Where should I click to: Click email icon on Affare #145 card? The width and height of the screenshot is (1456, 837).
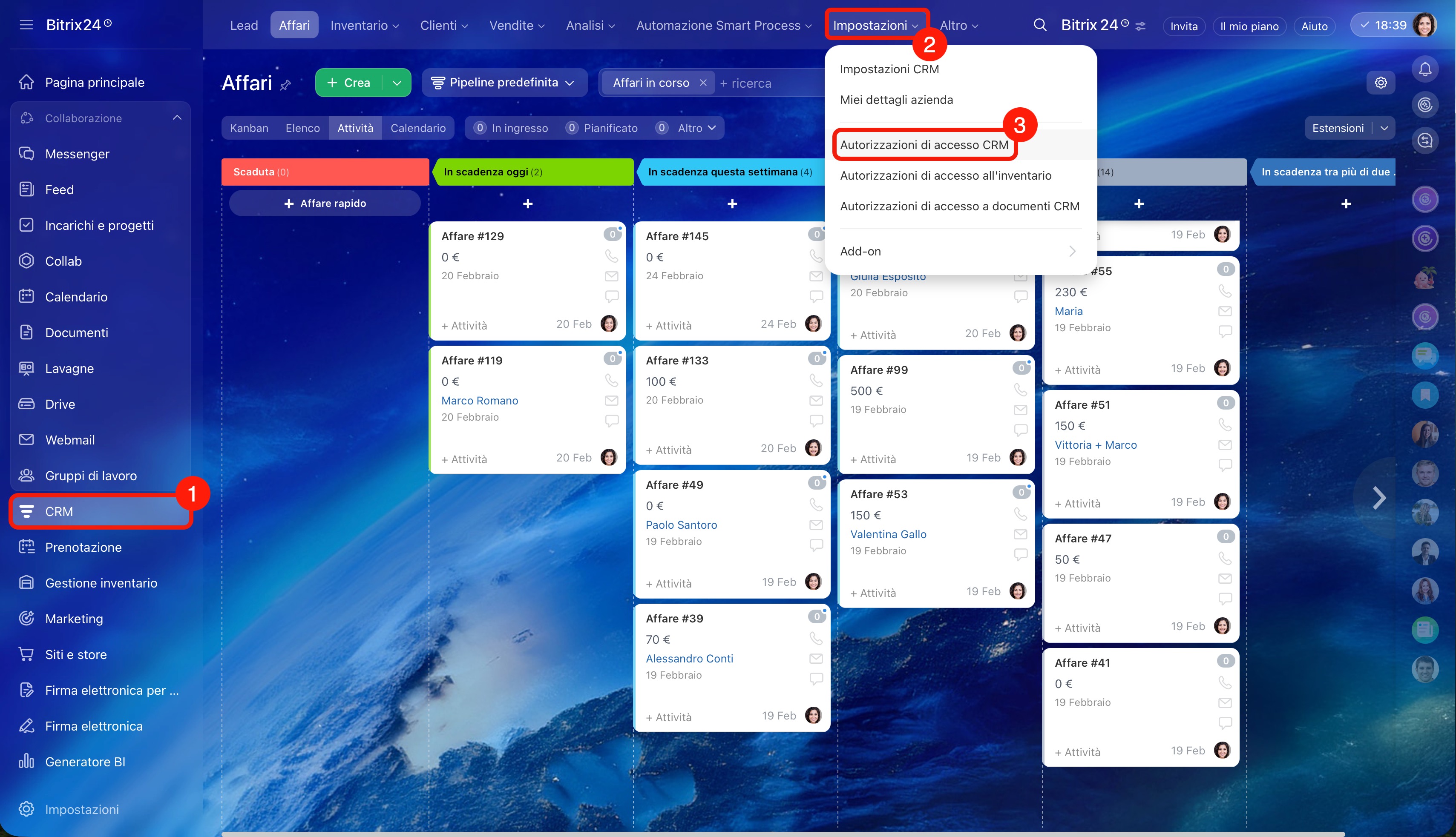815,276
